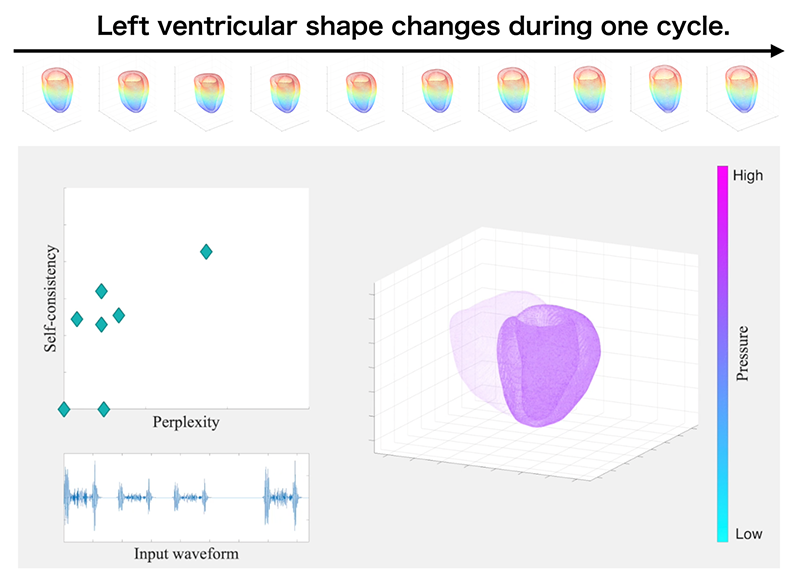Viewport: 800px width, 578px height.
Task: Click the highest diamond marker in scatter plot
Action: pos(206,252)
